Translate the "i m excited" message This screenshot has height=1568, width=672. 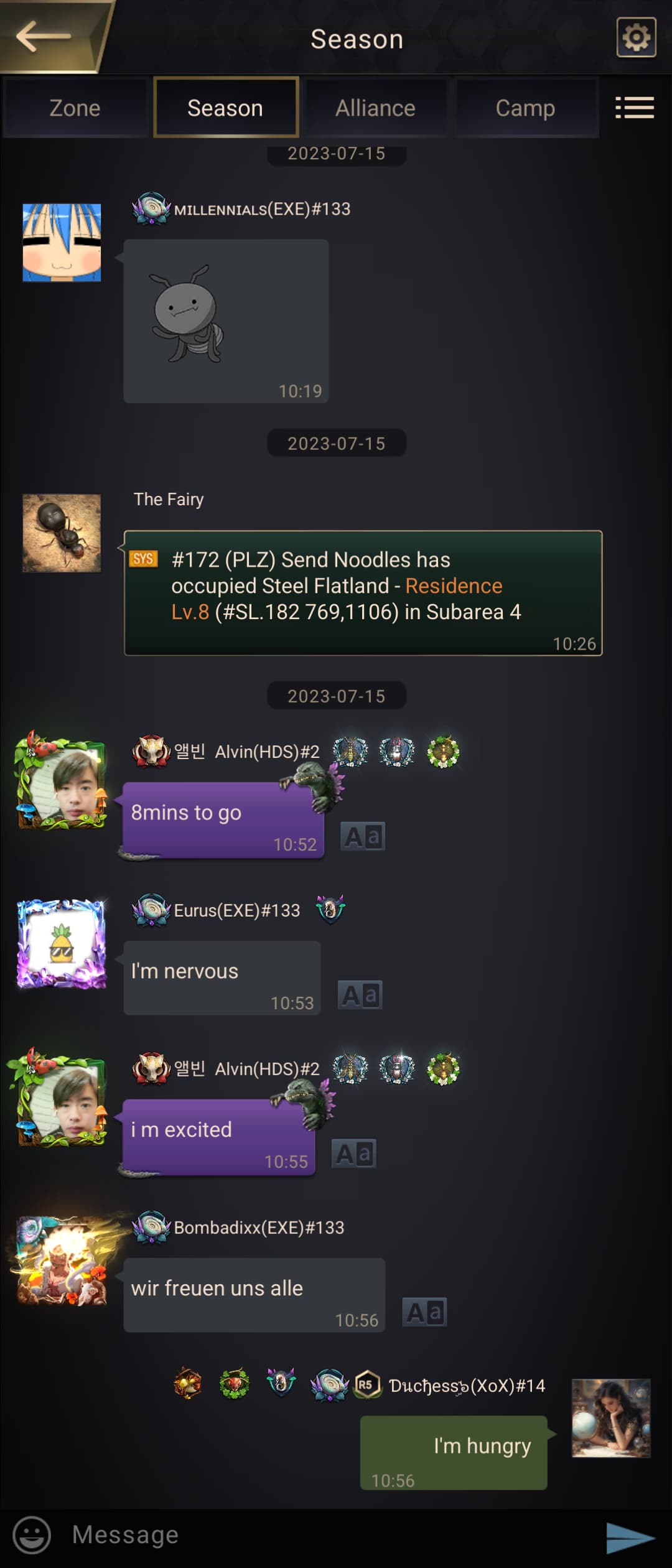pyautogui.click(x=353, y=1154)
